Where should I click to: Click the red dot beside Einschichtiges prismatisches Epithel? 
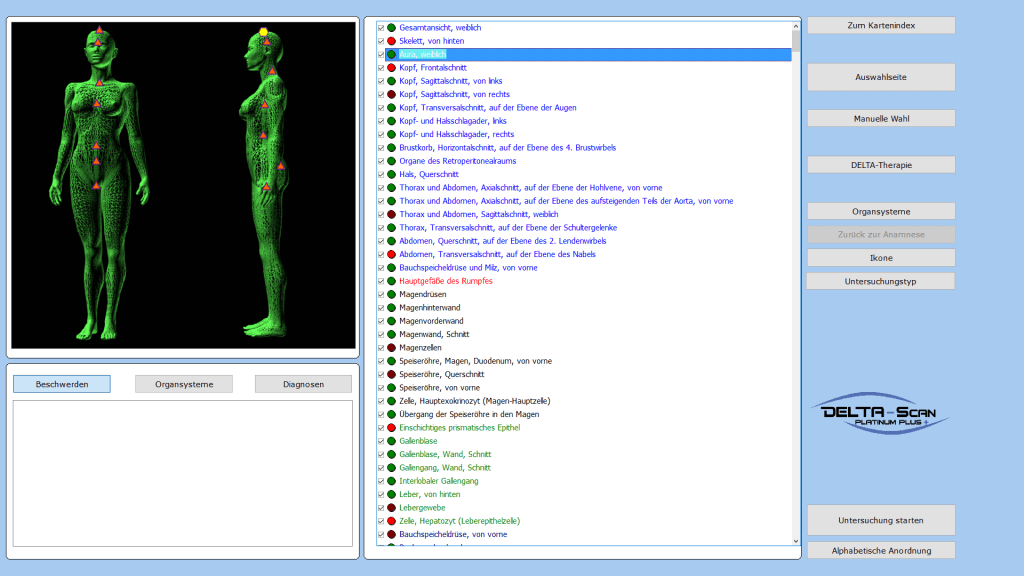click(x=391, y=428)
